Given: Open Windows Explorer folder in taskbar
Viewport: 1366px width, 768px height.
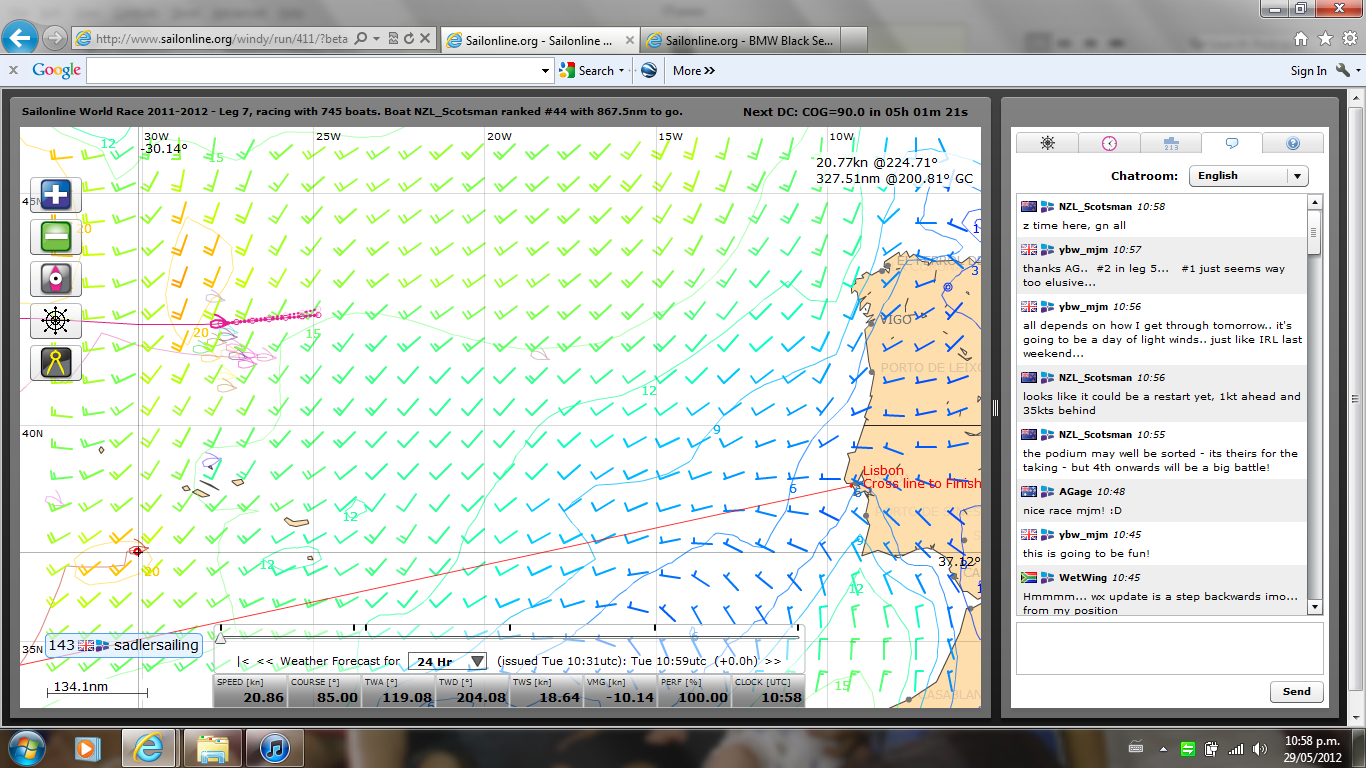Looking at the screenshot, I should pyautogui.click(x=213, y=747).
